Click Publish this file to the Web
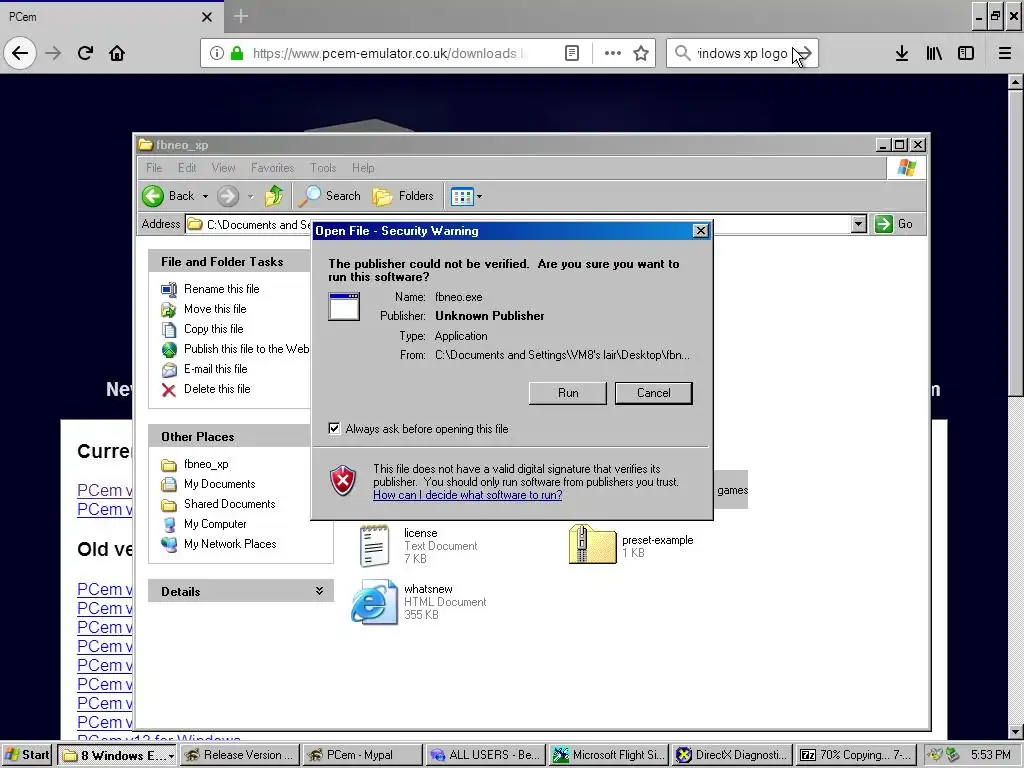The height and width of the screenshot is (768, 1024). 246,349
